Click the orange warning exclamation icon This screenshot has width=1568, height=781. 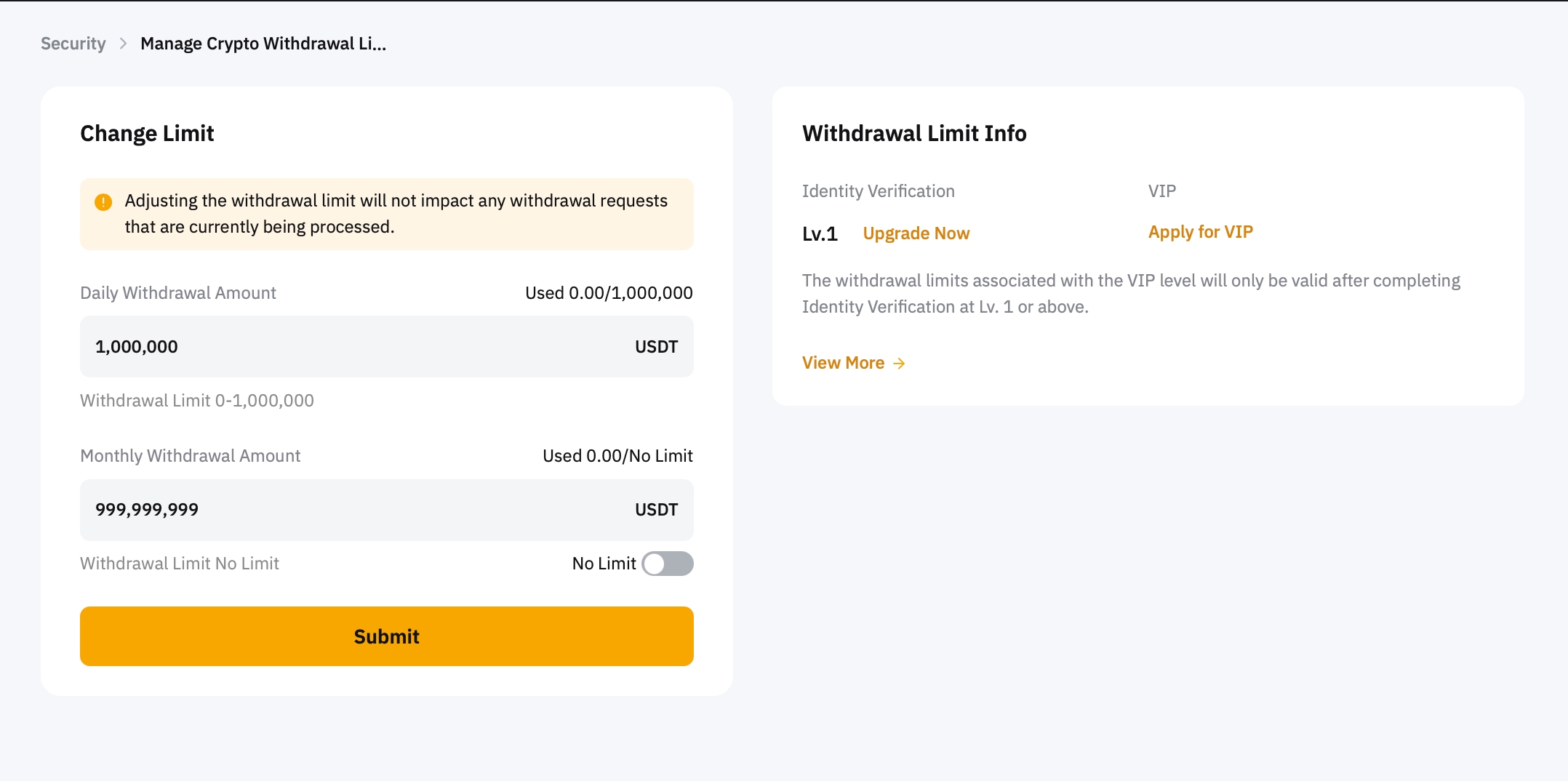(x=103, y=201)
